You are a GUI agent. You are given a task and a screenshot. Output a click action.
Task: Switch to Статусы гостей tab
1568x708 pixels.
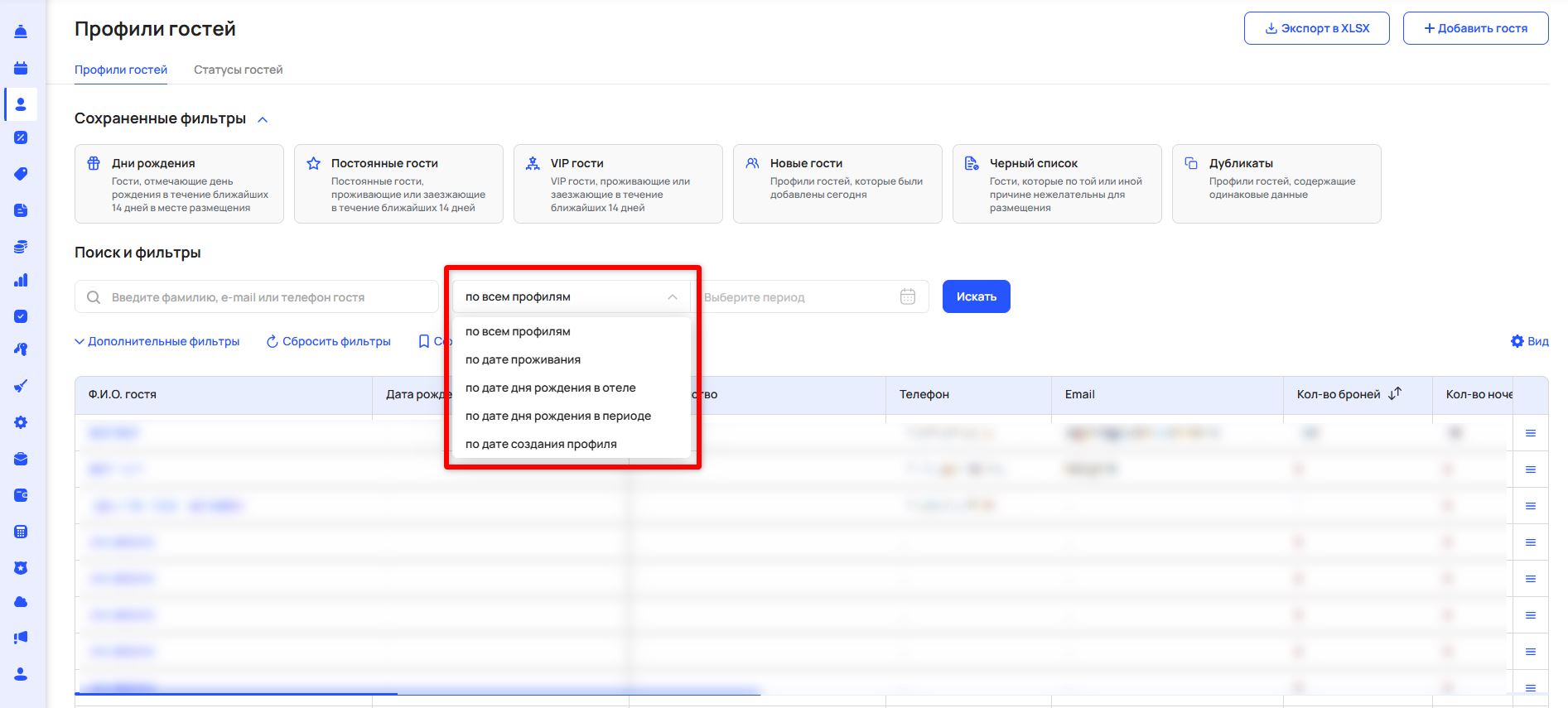pyautogui.click(x=238, y=70)
